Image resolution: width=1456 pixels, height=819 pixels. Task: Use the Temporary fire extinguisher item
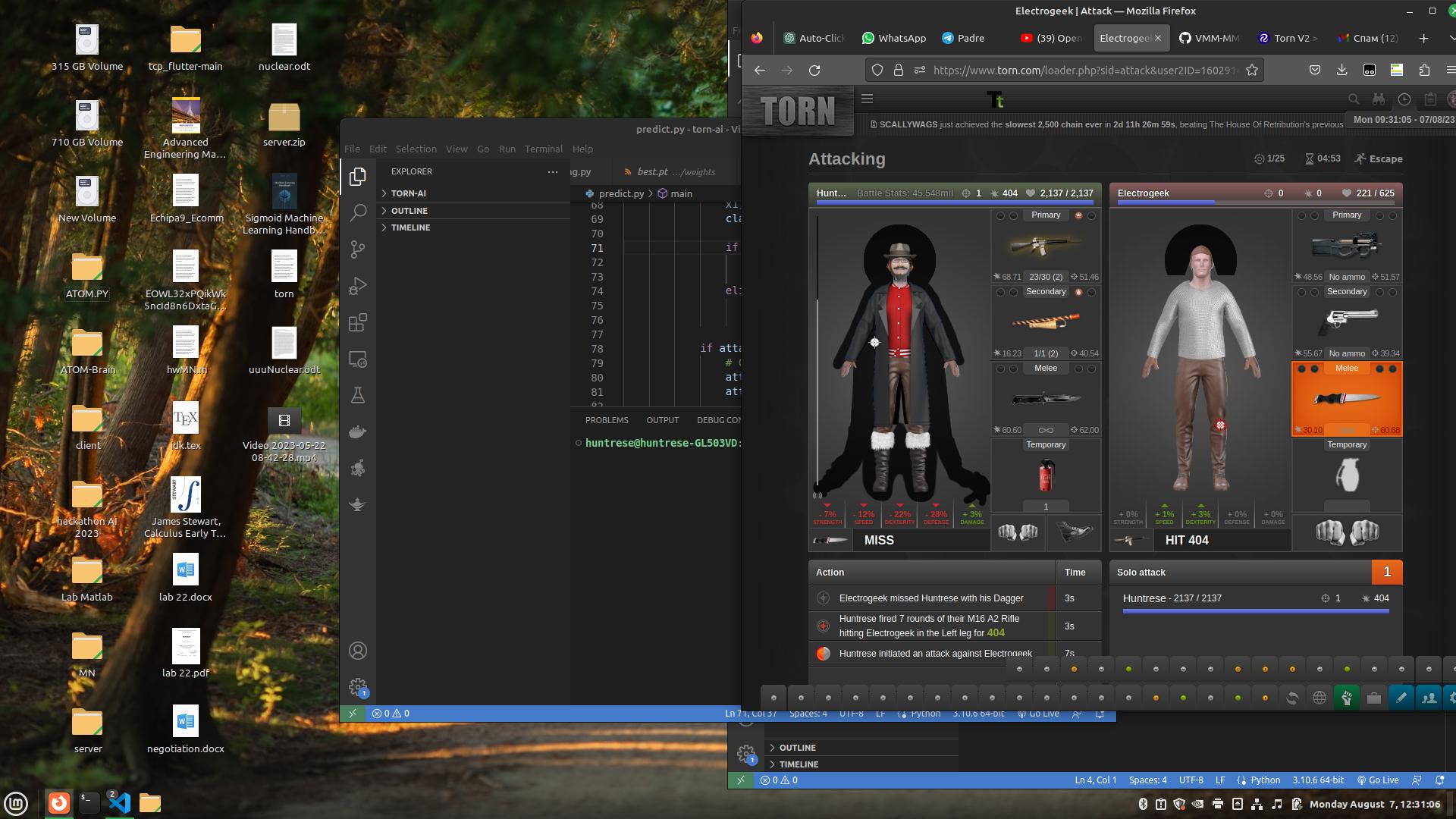(x=1046, y=475)
